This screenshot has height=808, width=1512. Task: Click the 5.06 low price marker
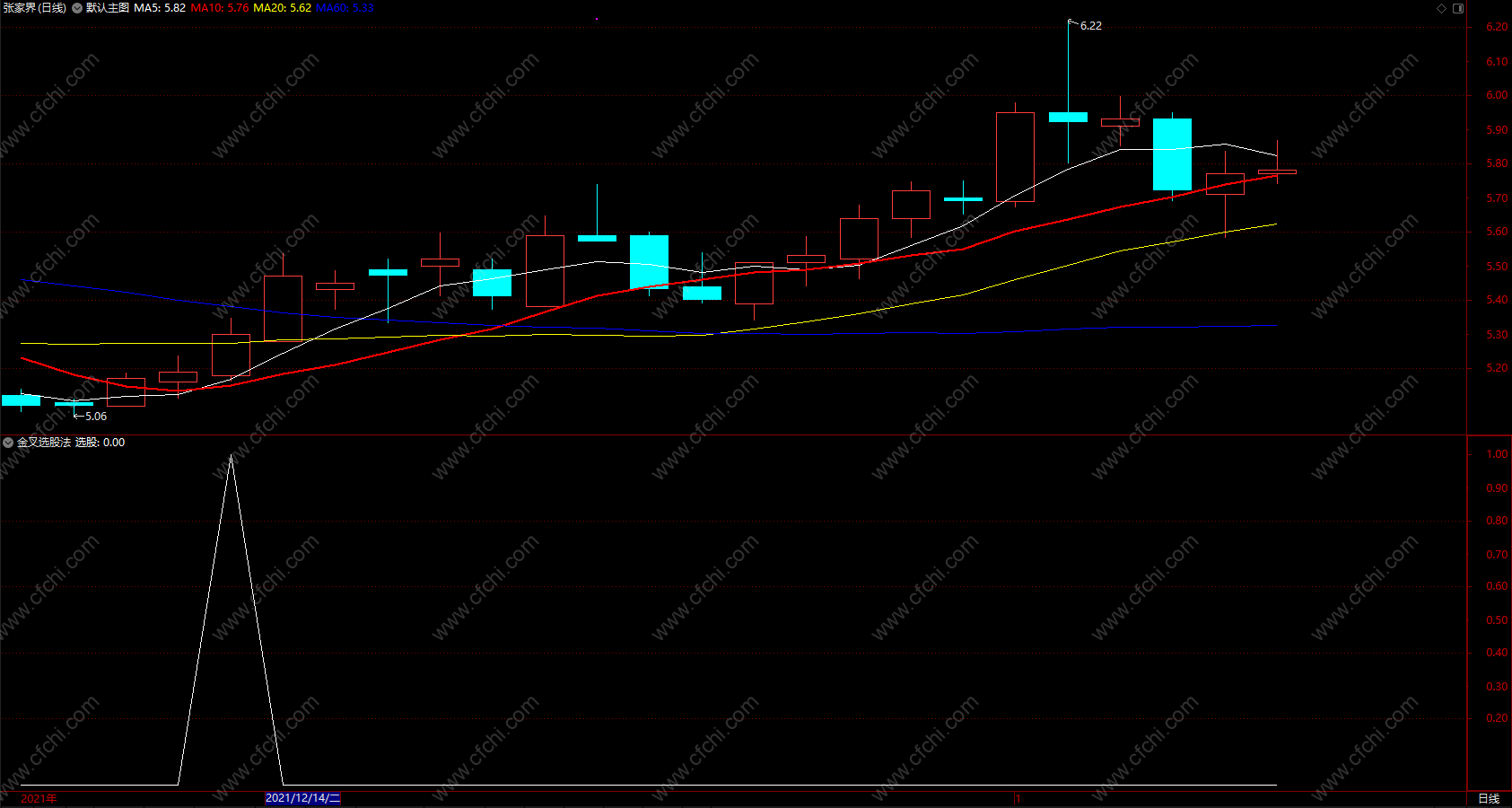96,417
